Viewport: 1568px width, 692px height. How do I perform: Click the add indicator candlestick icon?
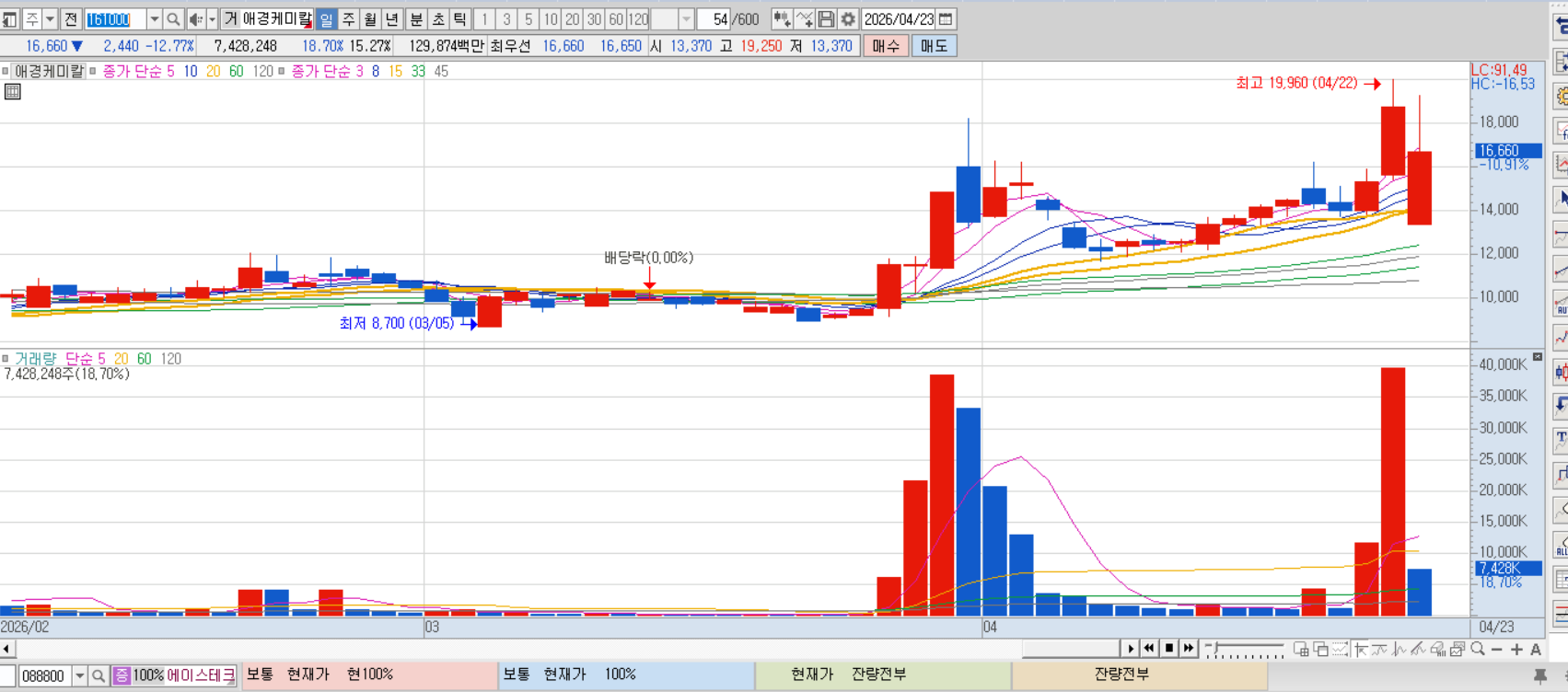tap(782, 19)
